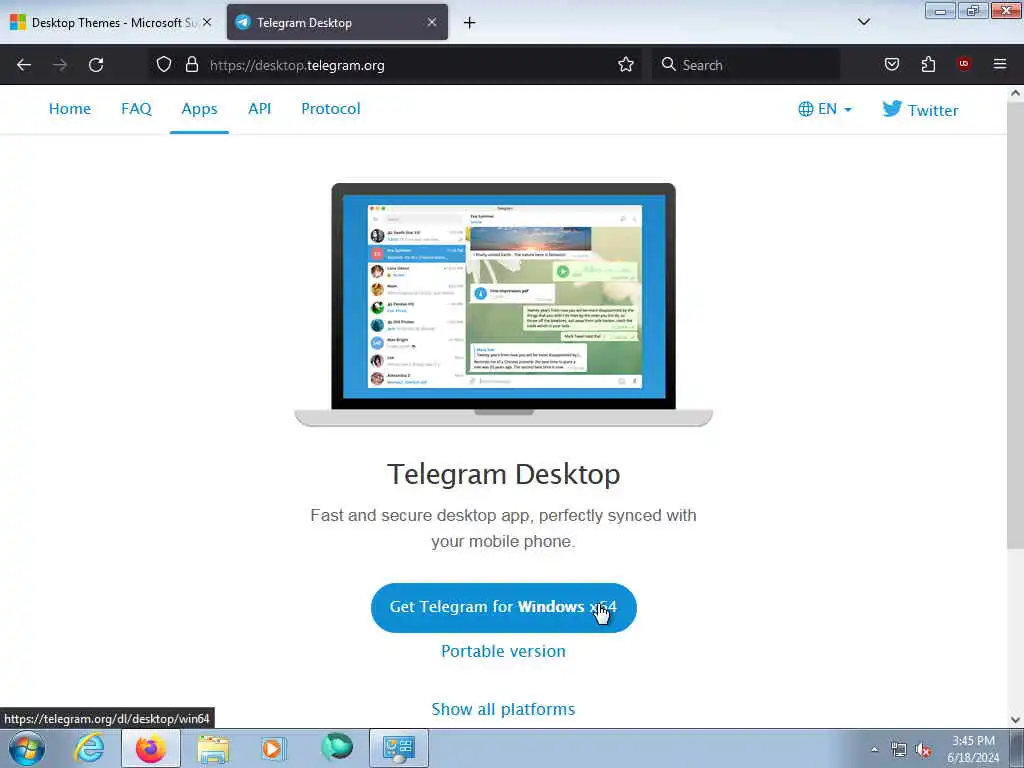Visit the Twitter link in header
Screen dimensions: 1024x768
[920, 110]
